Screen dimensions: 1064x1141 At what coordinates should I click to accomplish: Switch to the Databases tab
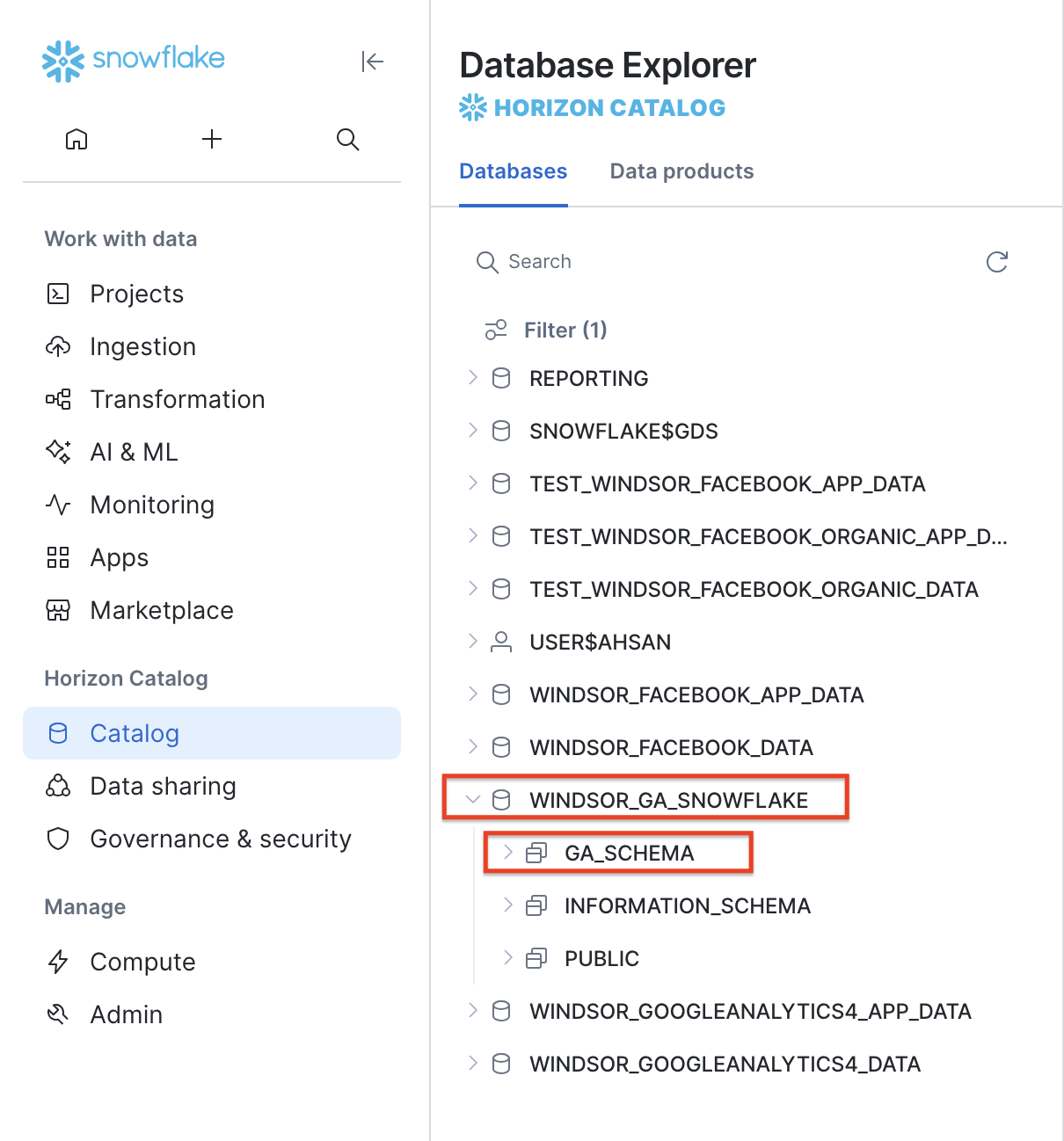tap(514, 171)
